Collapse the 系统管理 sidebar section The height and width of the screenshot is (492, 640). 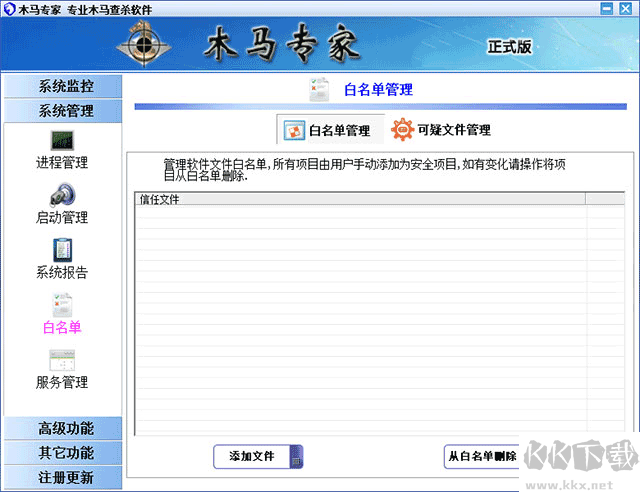click(62, 110)
